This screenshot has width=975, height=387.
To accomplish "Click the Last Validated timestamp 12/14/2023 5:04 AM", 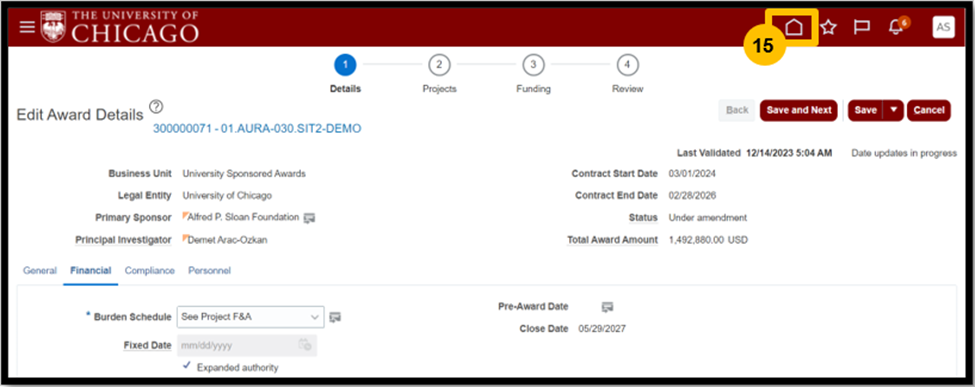I will click(788, 153).
